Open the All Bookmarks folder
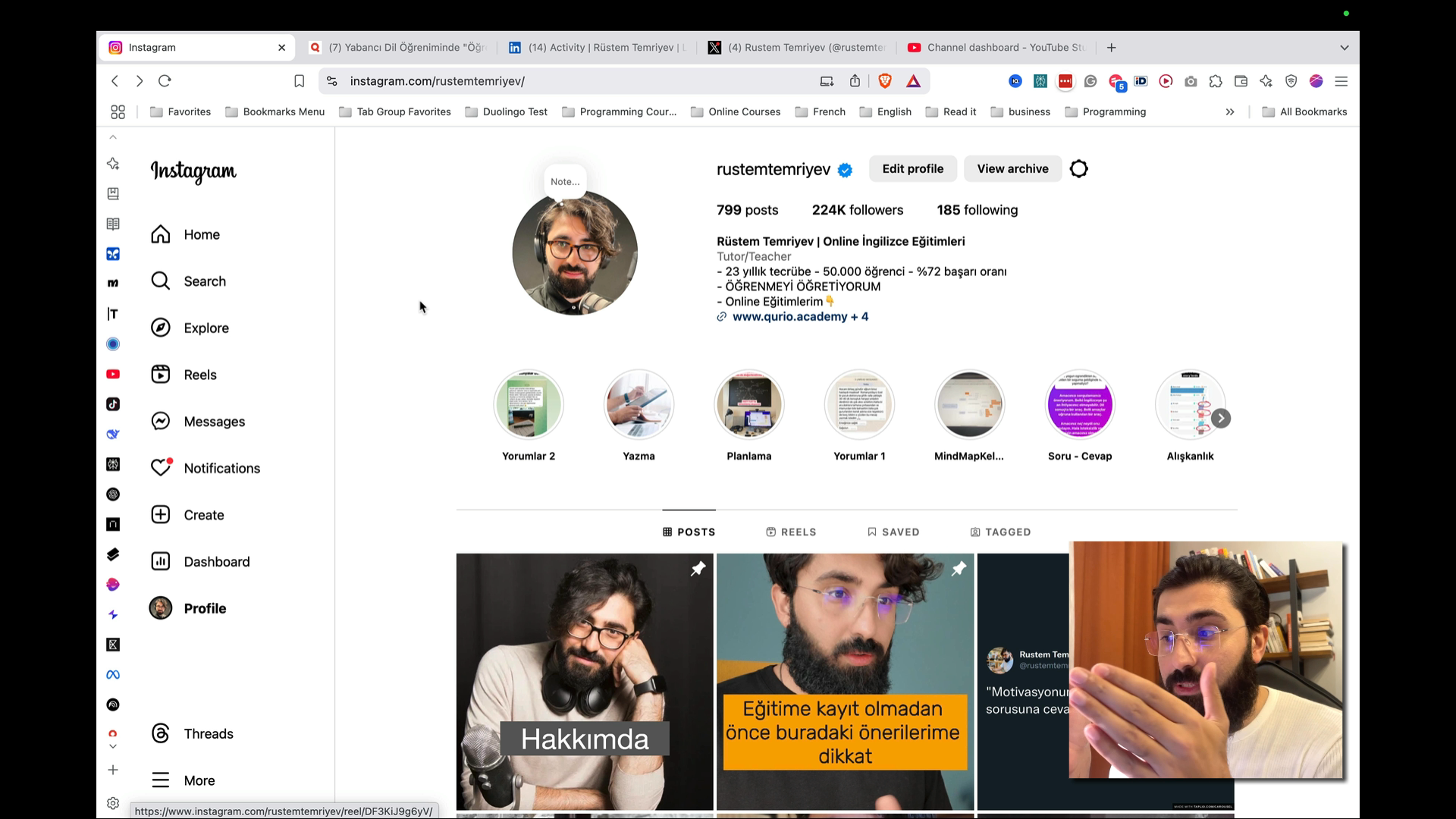This screenshot has width=1456, height=819. coord(1304,111)
